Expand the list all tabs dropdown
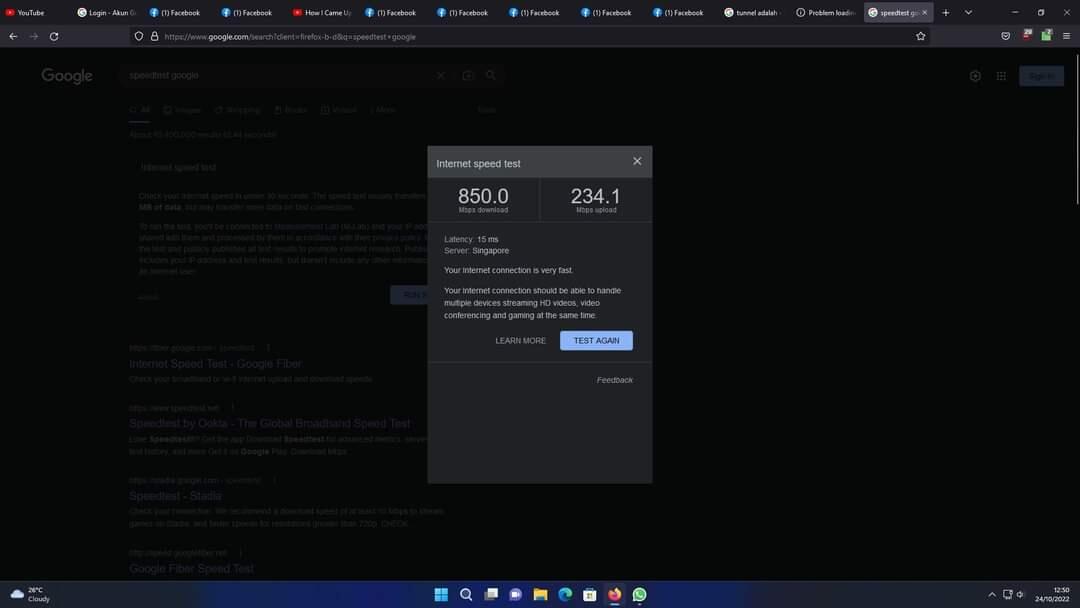 (968, 13)
